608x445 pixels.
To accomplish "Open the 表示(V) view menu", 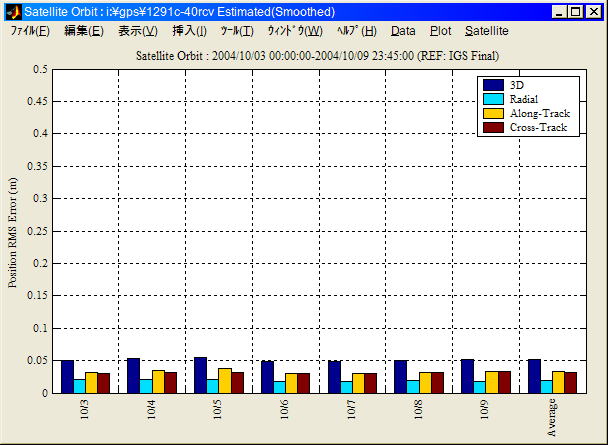I will 138,31.
